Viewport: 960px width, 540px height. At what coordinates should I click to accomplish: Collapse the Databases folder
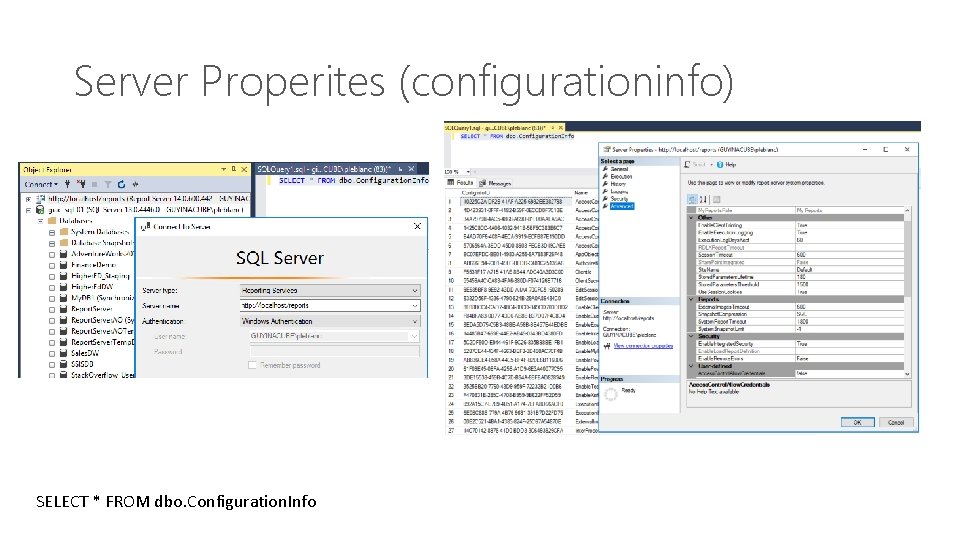(40, 221)
